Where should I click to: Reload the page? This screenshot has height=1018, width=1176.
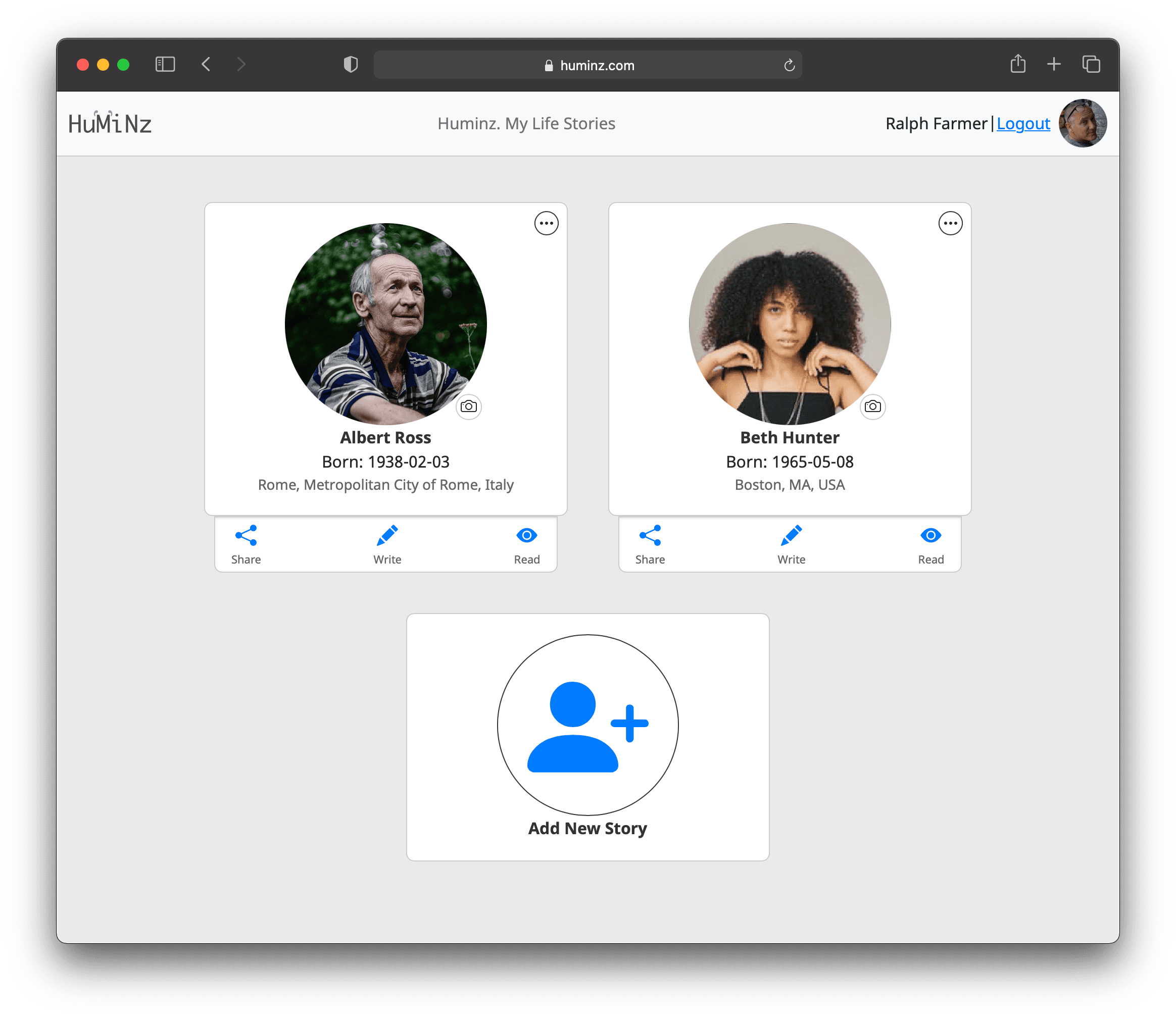[789, 65]
